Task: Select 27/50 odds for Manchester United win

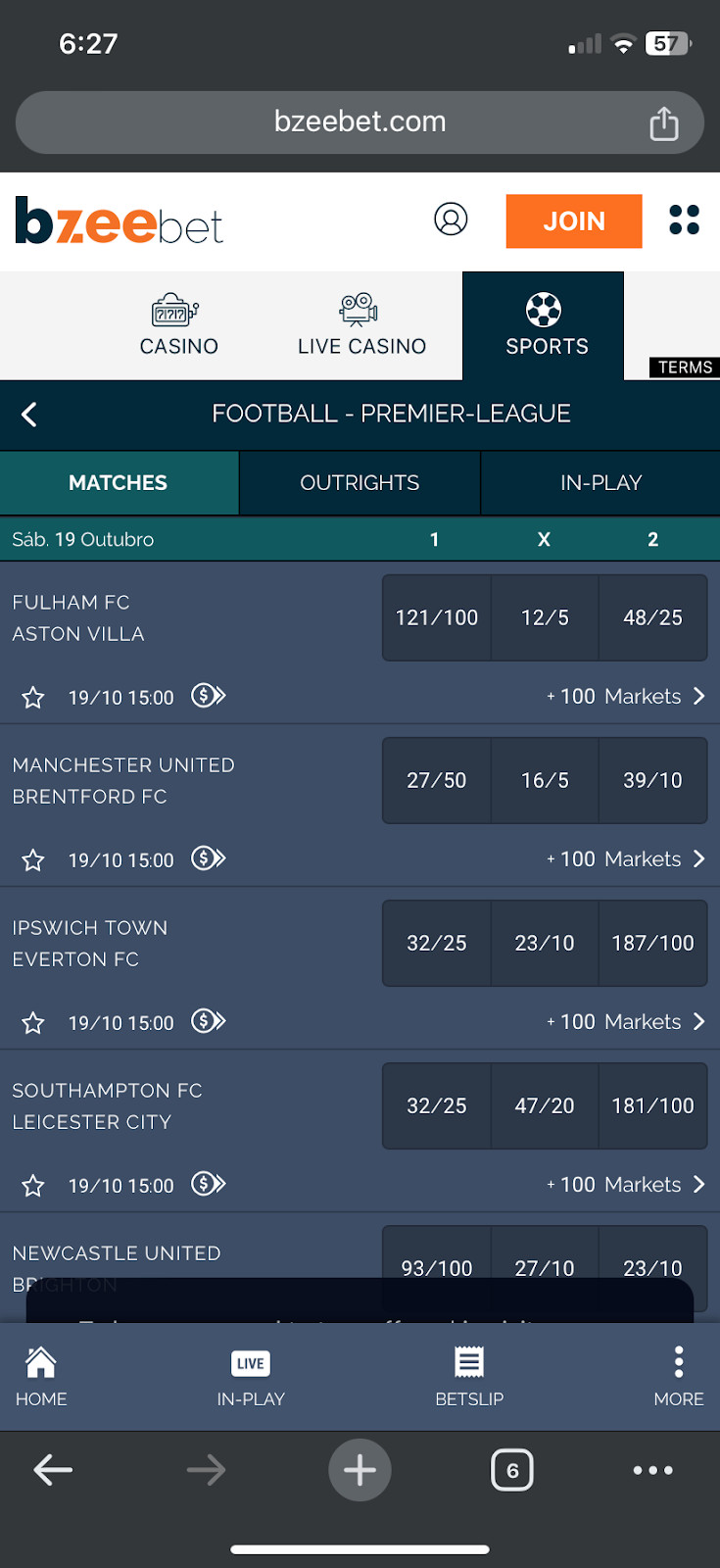Action: (436, 780)
